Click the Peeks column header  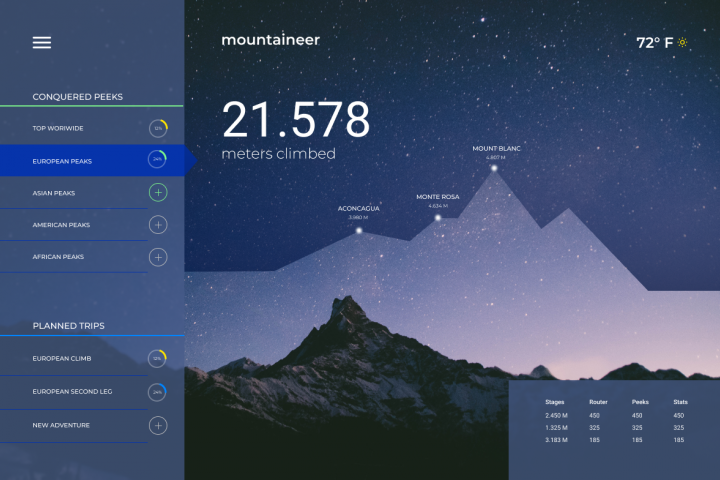pos(640,402)
